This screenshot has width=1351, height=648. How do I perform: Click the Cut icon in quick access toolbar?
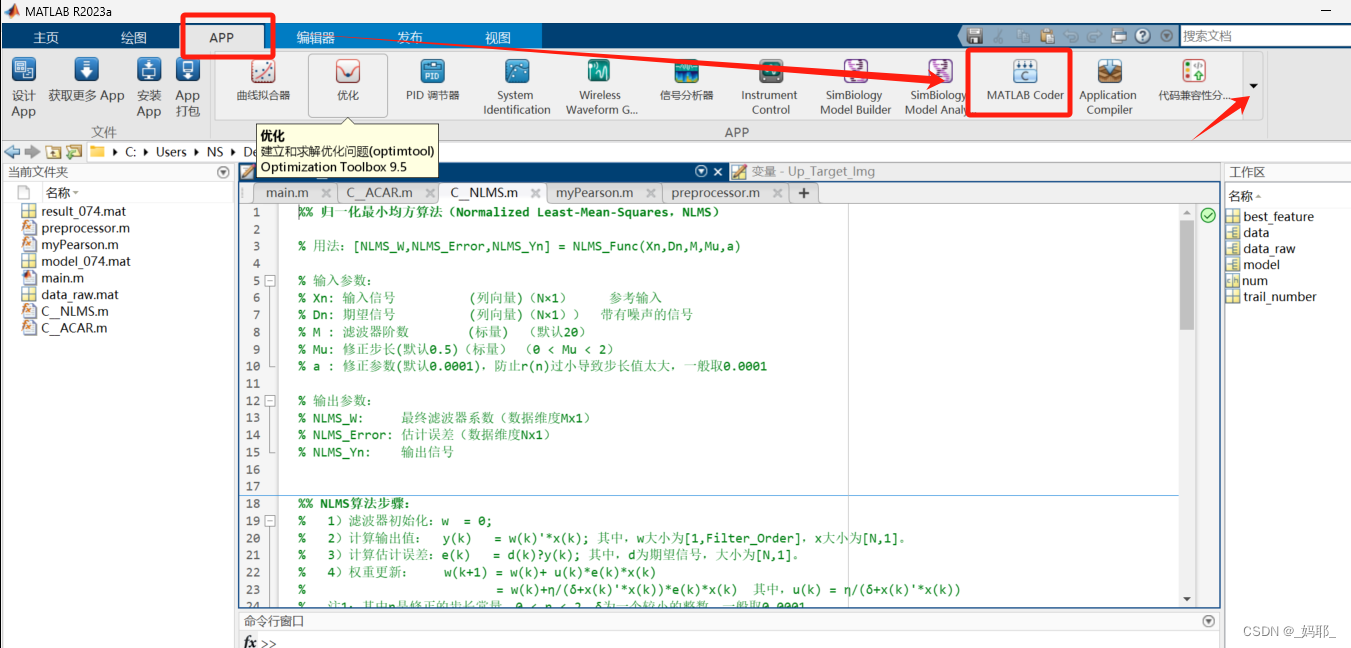pos(999,36)
